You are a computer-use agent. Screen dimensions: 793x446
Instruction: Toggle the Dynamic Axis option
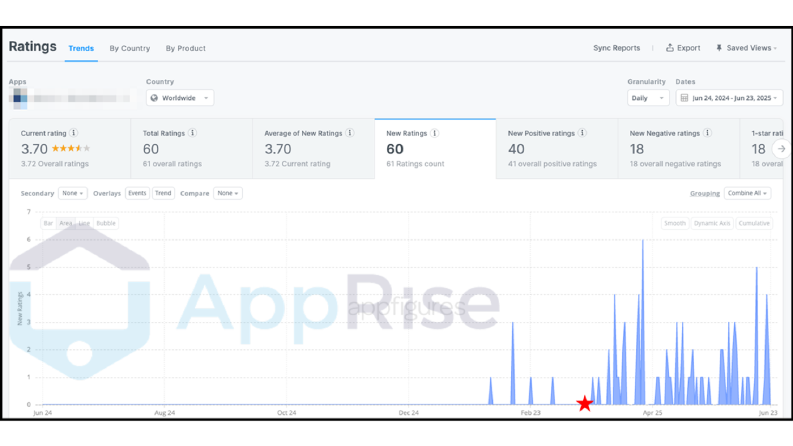712,223
